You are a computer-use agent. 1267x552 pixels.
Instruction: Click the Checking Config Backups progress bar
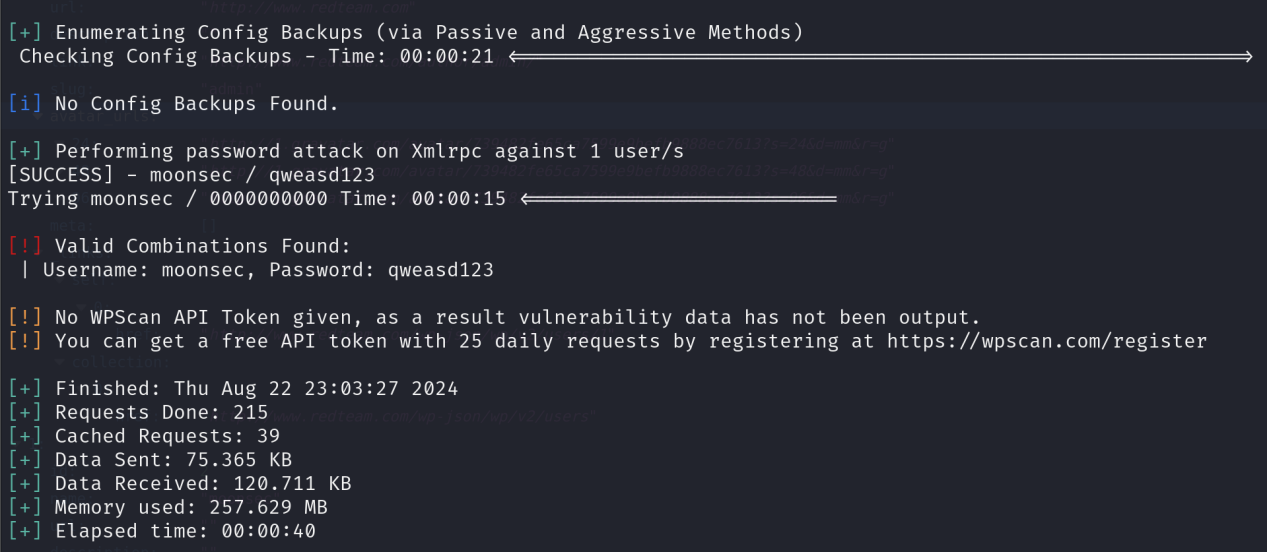pos(880,57)
